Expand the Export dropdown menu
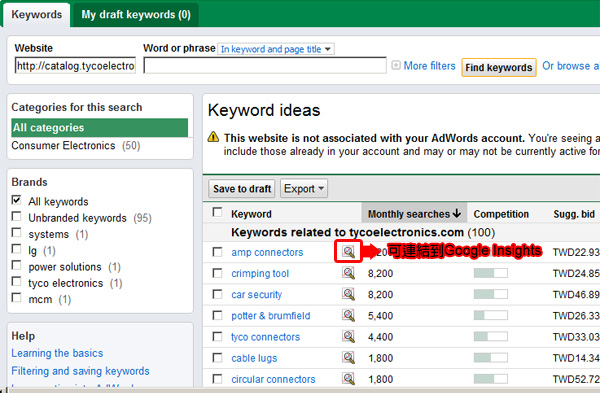The image size is (600, 393). point(304,189)
